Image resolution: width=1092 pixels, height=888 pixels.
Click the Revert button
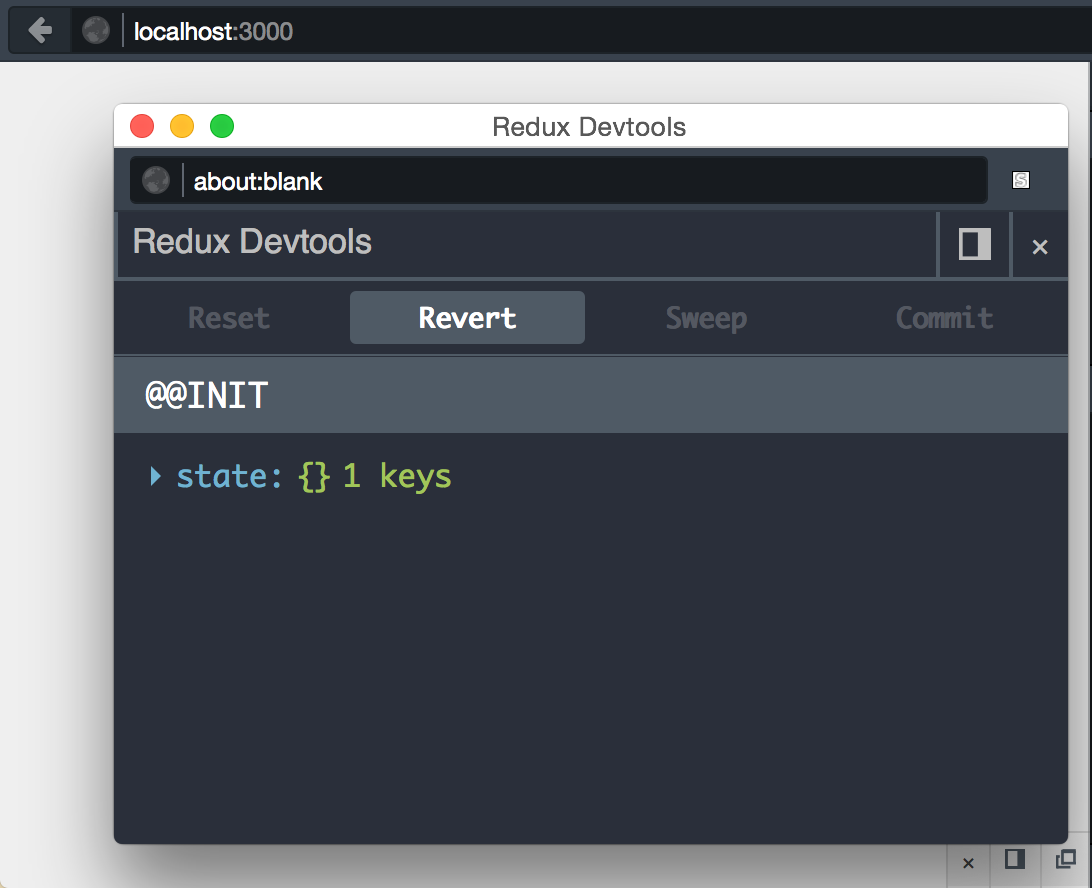coord(467,318)
